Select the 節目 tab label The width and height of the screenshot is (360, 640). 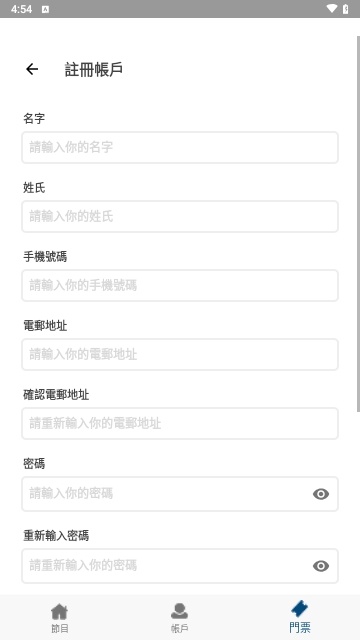point(60,628)
